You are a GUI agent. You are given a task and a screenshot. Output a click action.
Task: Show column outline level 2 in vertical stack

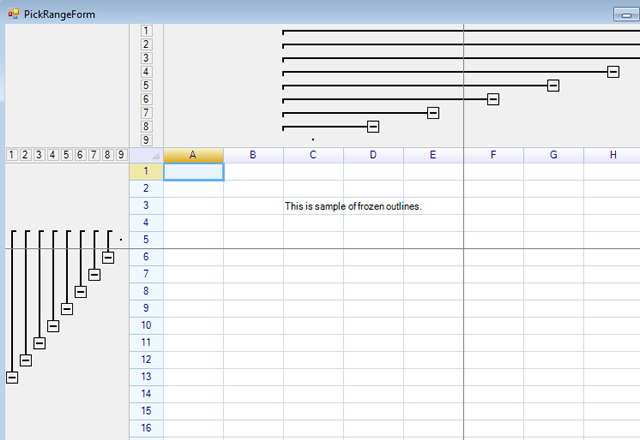pyautogui.click(x=147, y=44)
